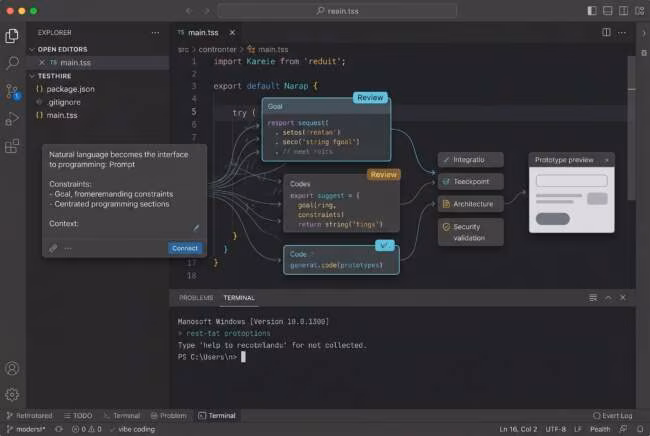
Task: Select the Architecture node
Action: 471,204
